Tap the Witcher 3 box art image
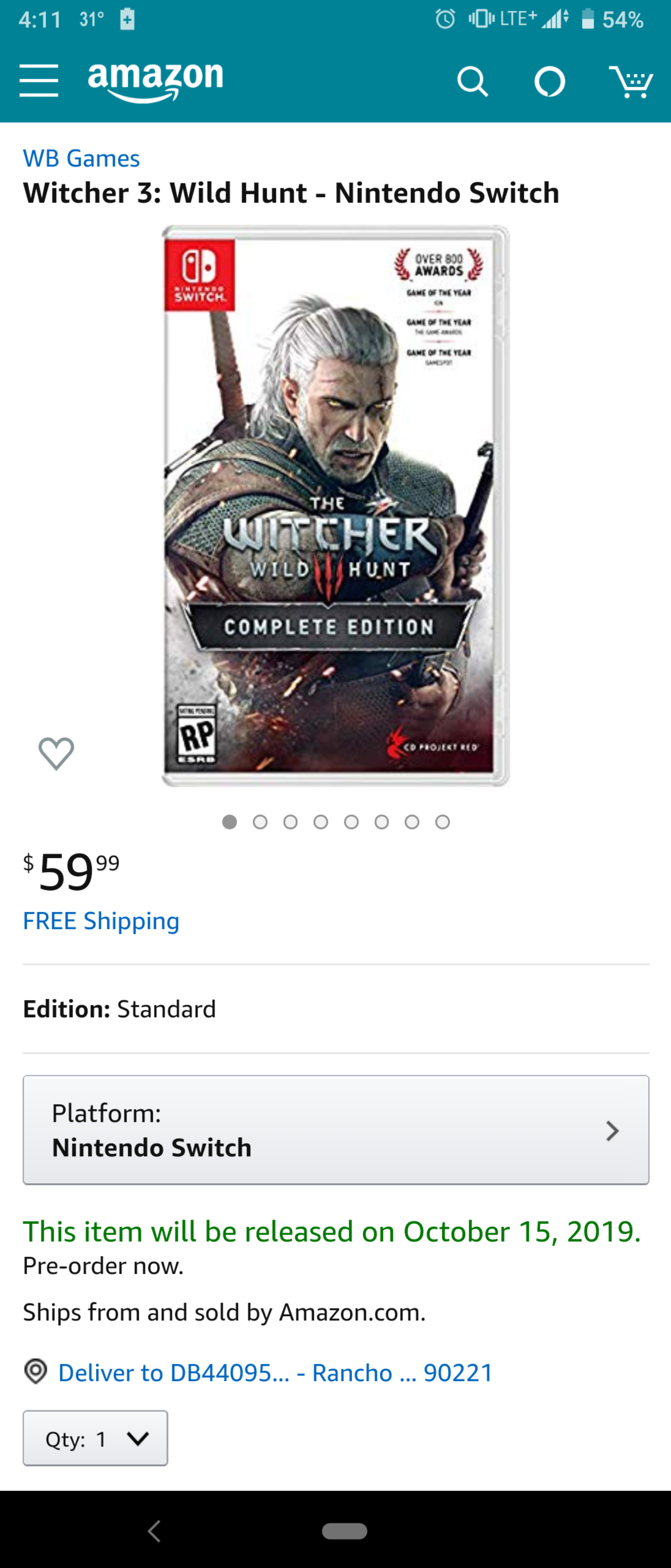The width and height of the screenshot is (671, 1568). coord(336,505)
